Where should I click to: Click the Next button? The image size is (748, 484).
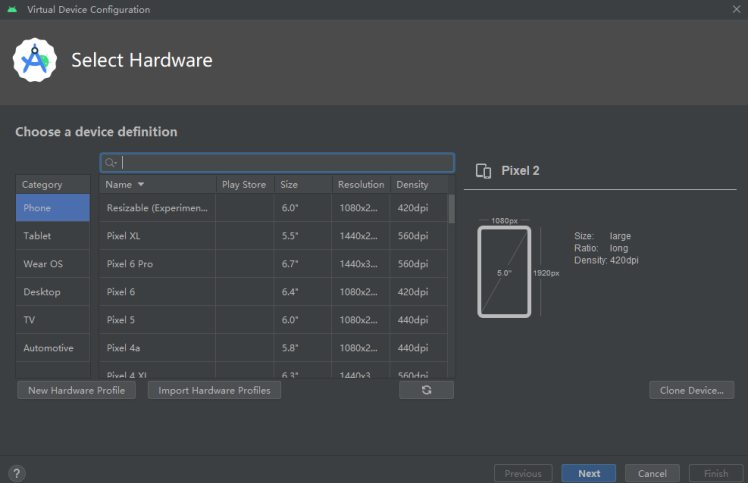pos(589,473)
